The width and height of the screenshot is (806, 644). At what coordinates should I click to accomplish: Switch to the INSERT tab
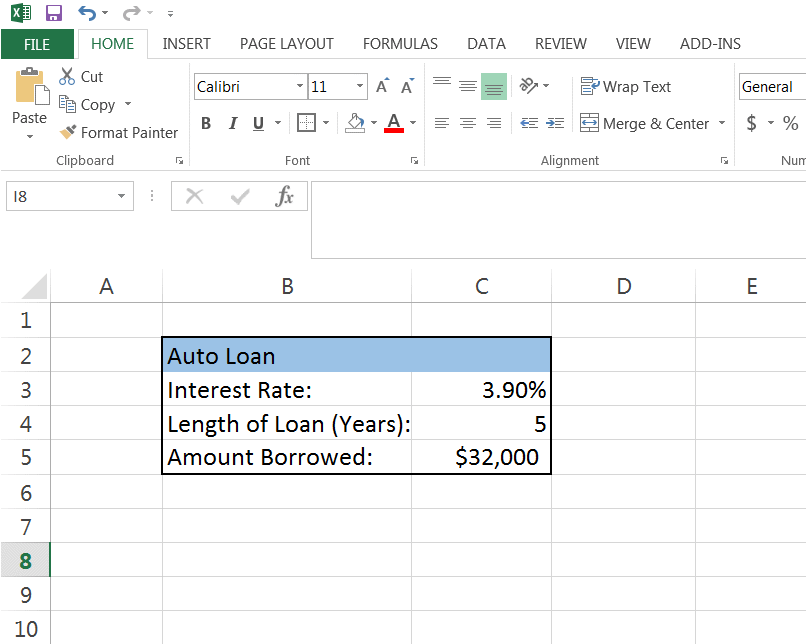pyautogui.click(x=187, y=44)
